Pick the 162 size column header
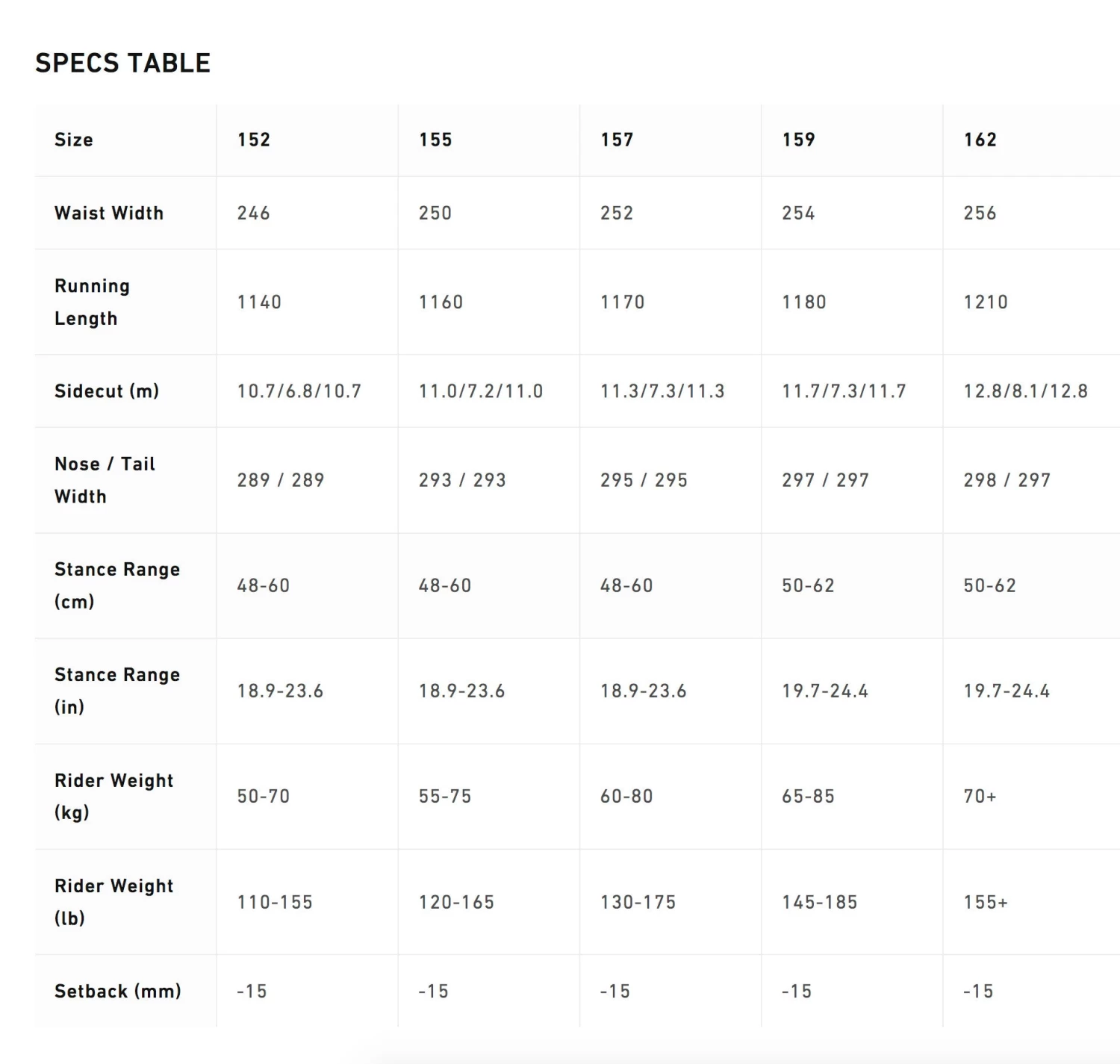This screenshot has width=1120, height=1064. point(980,140)
